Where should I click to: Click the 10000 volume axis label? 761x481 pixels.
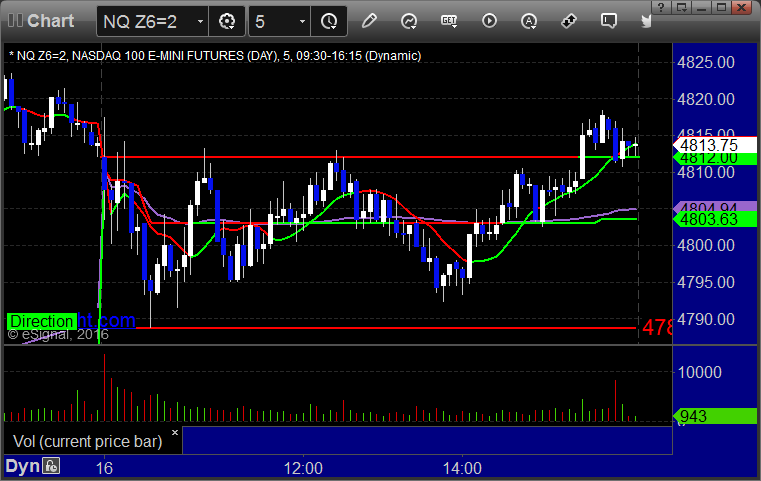pos(699,372)
